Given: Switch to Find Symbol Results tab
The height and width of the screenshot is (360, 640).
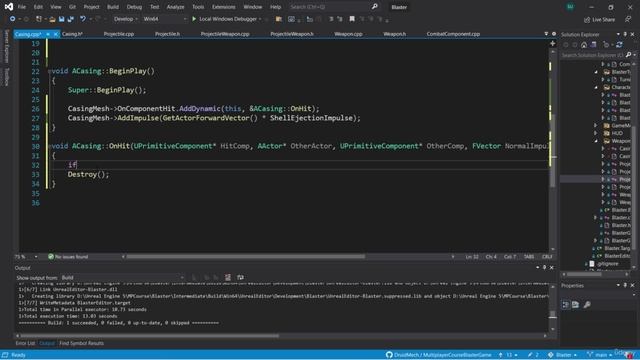Looking at the screenshot, I should point(81,343).
